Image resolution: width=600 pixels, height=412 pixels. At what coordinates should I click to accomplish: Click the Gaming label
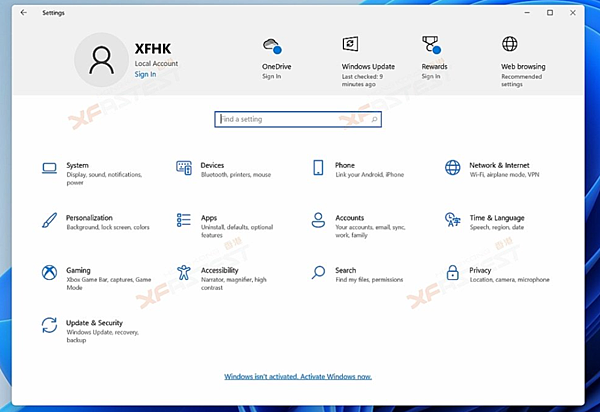tap(78, 270)
